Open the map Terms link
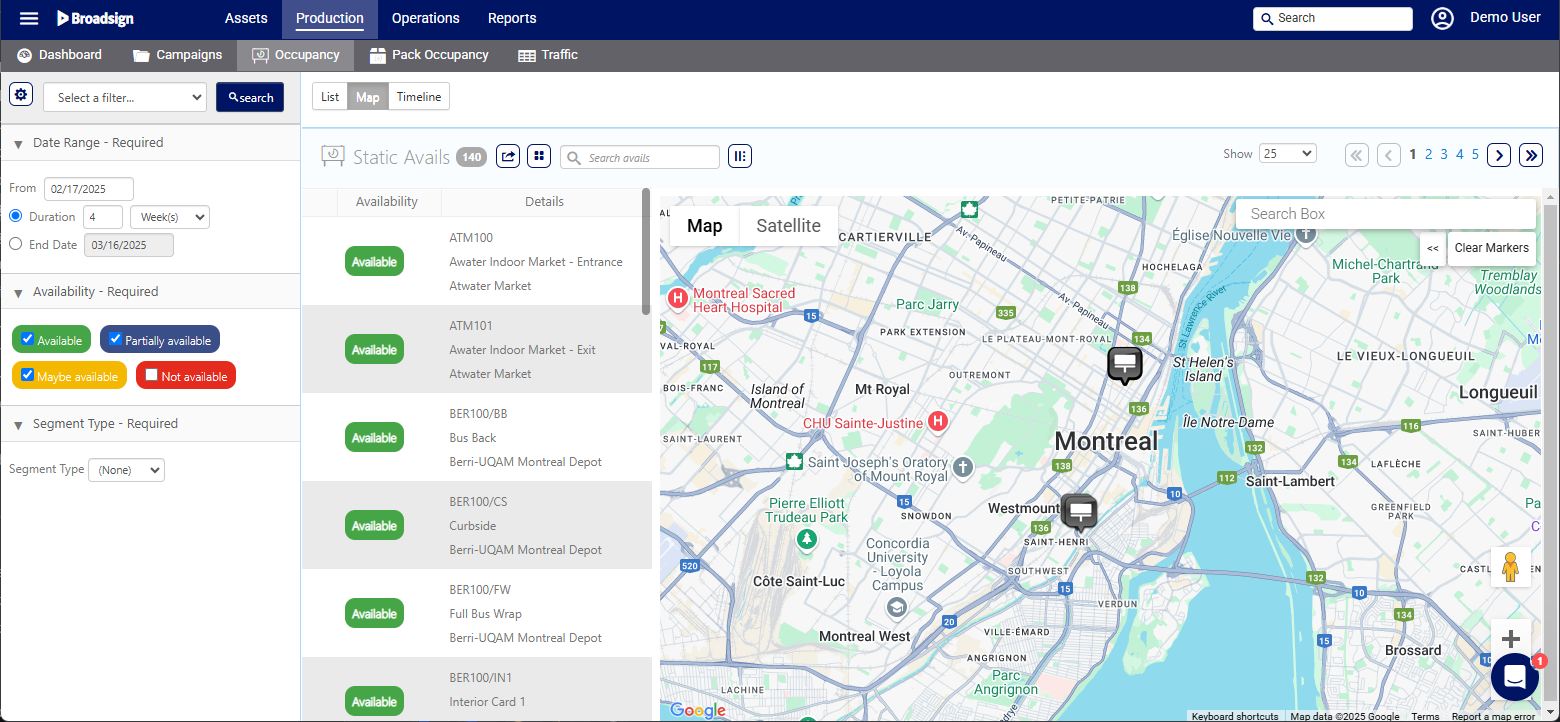This screenshot has width=1560, height=722. pos(1425,716)
